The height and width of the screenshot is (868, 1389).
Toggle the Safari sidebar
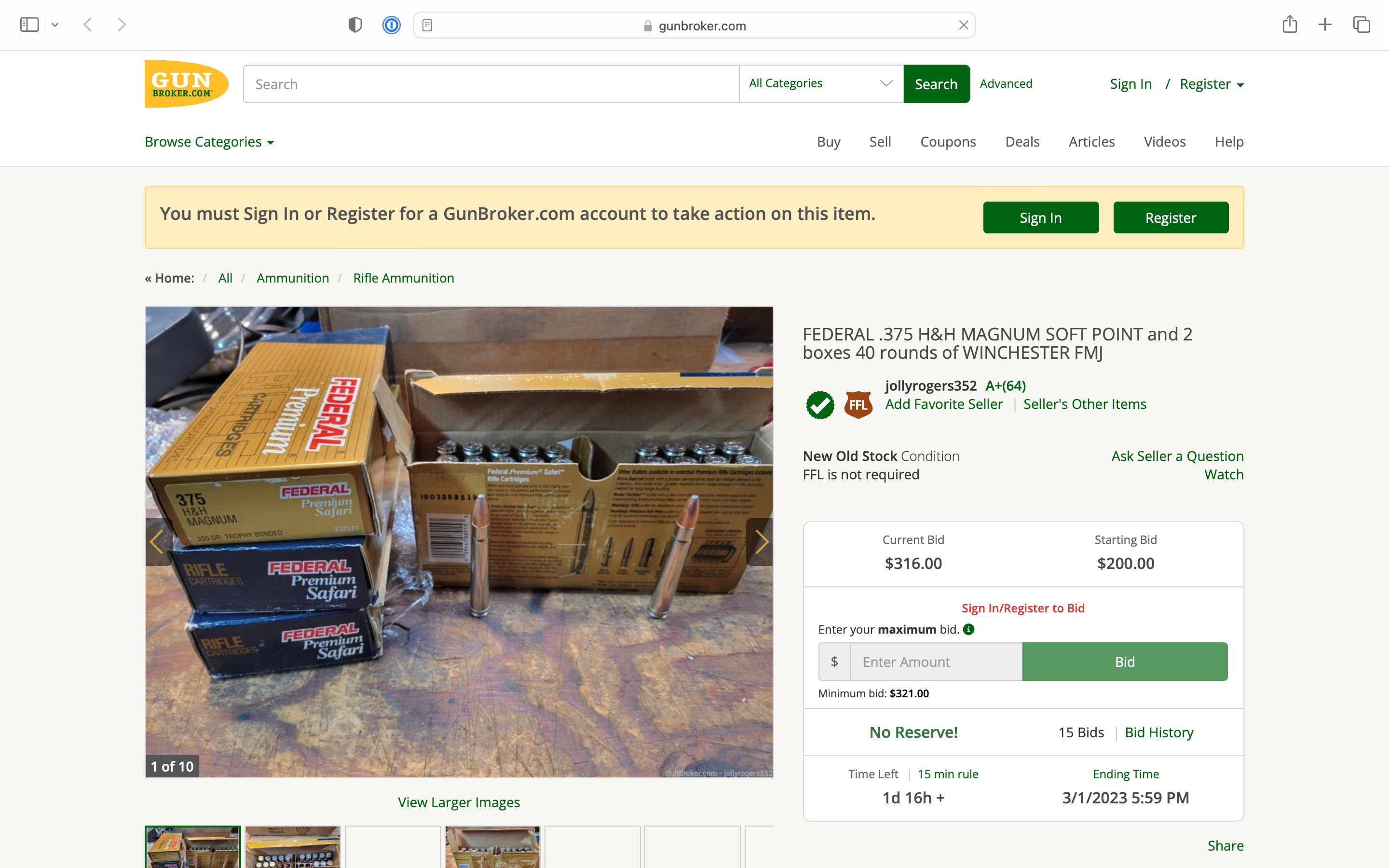[29, 25]
